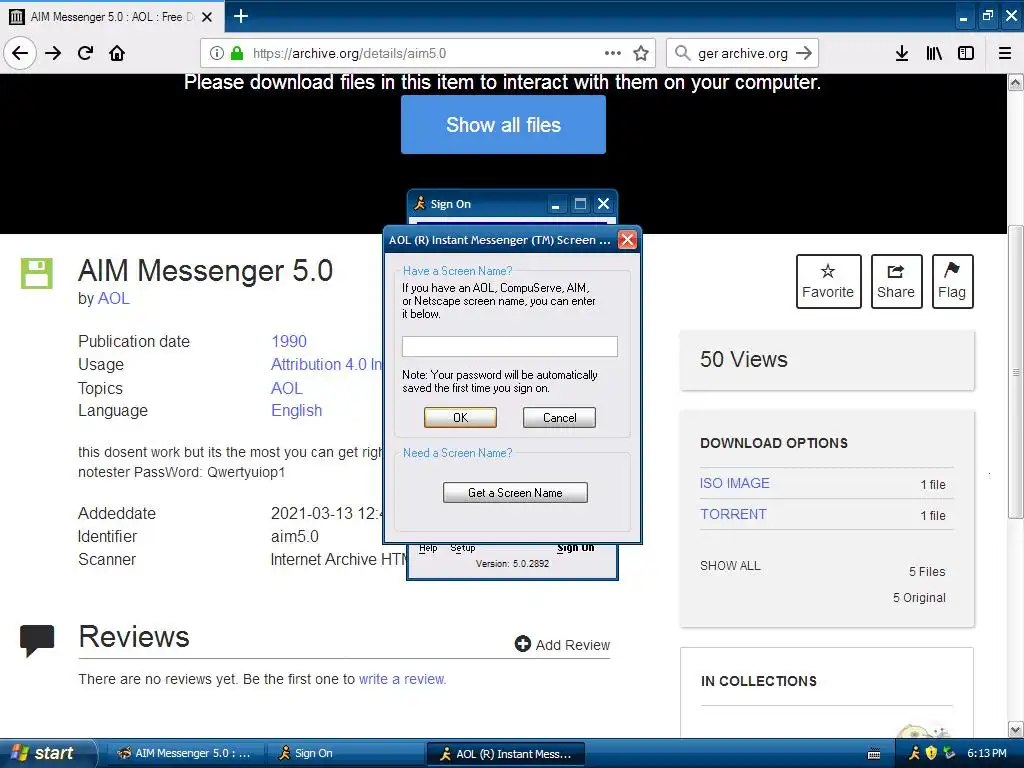The height and width of the screenshot is (768, 1024).
Task: Open site information icon in address bar
Action: coord(217,53)
